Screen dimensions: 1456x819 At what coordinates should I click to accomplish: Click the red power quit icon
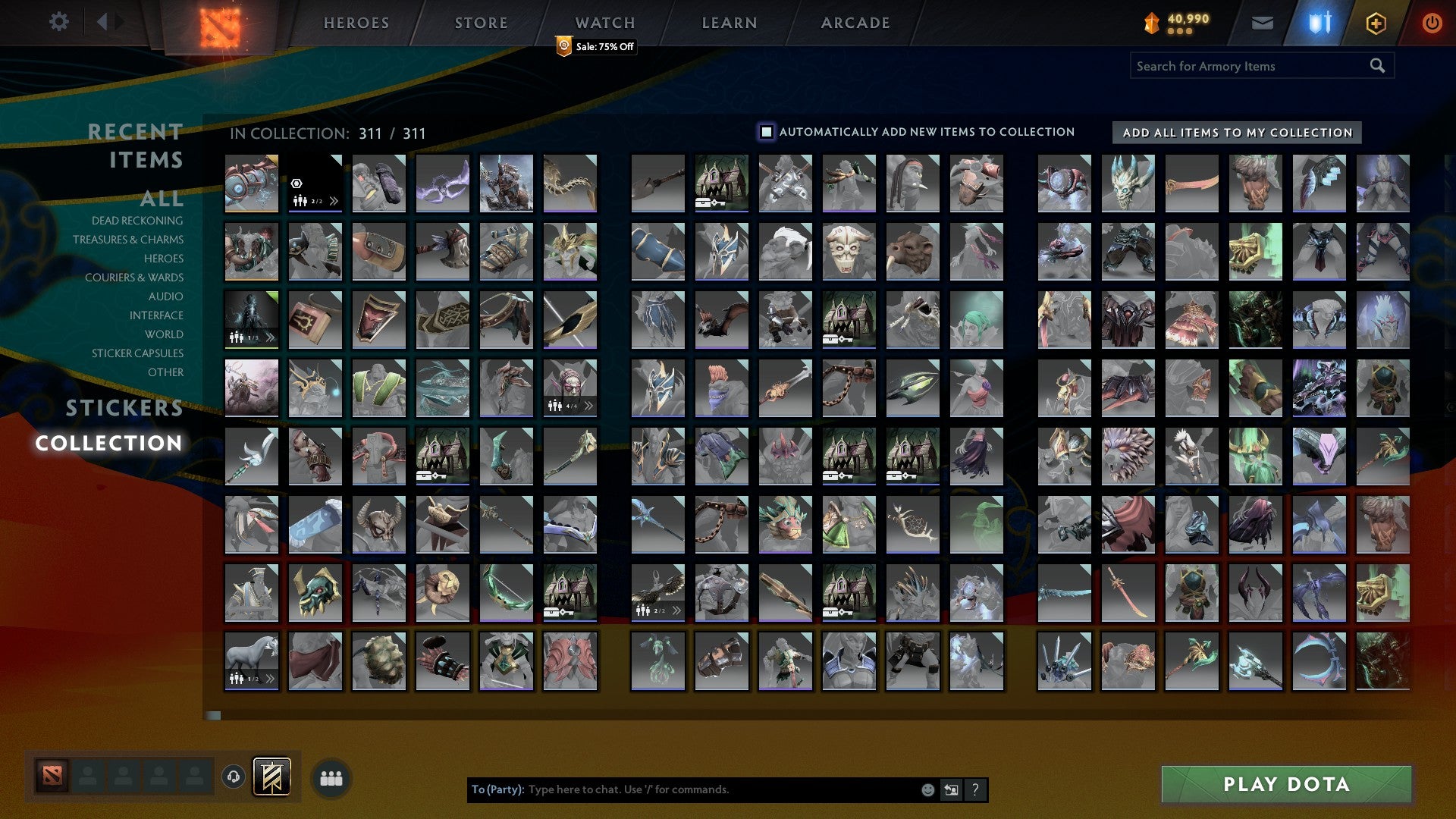1431,23
